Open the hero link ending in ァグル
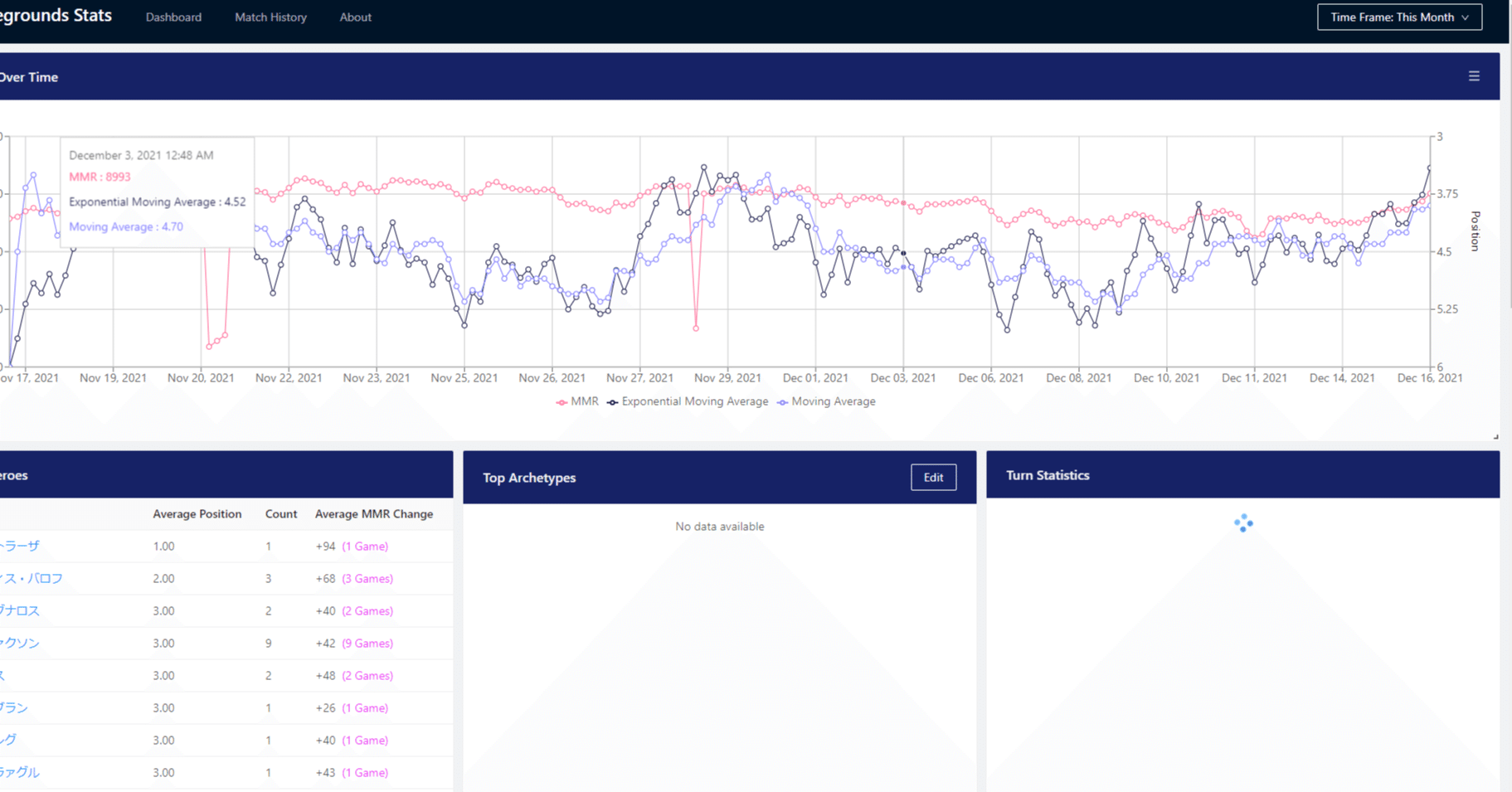Image resolution: width=1512 pixels, height=792 pixels. click(x=20, y=773)
